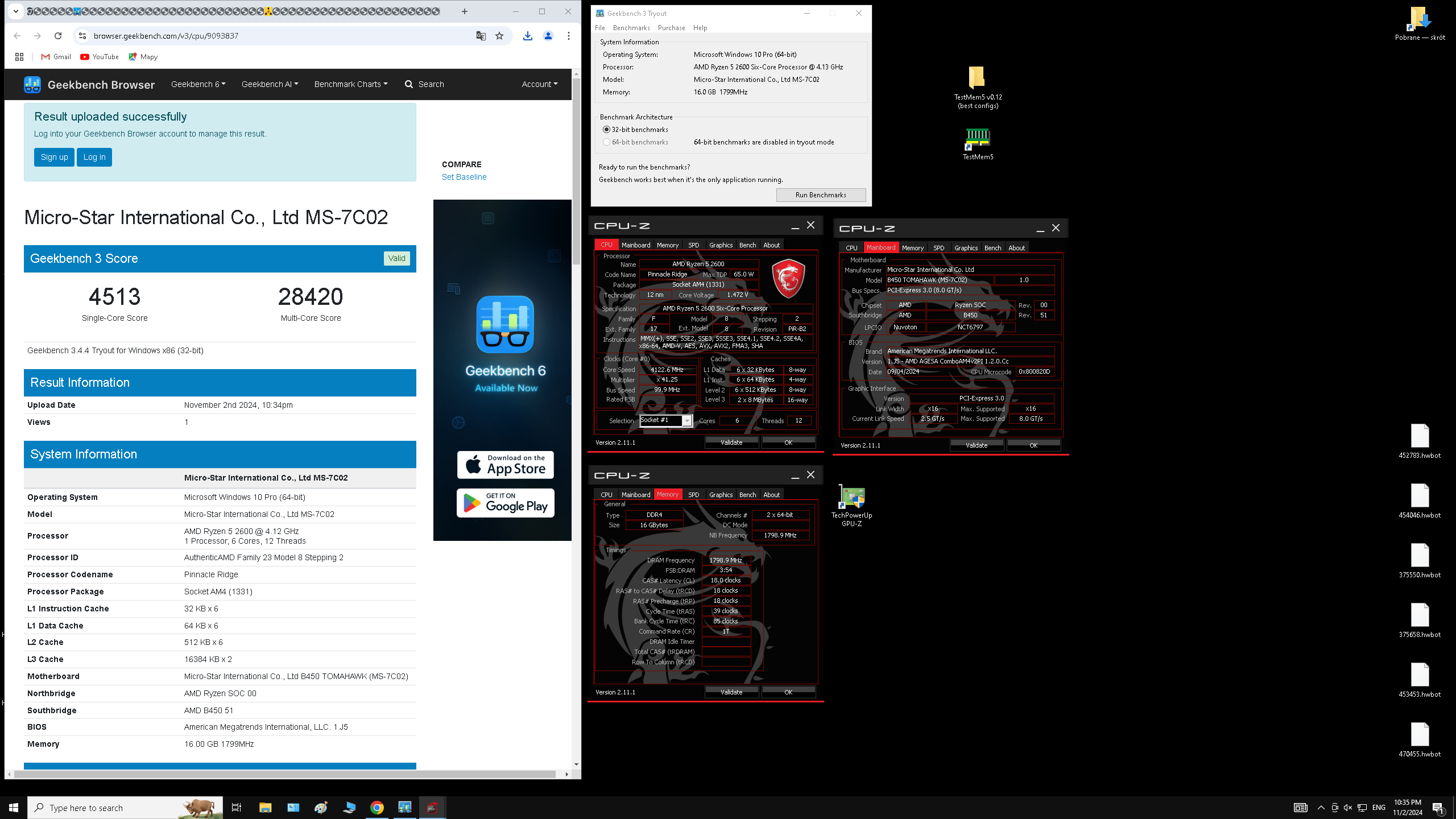Open YouTube bookmark

100,57
